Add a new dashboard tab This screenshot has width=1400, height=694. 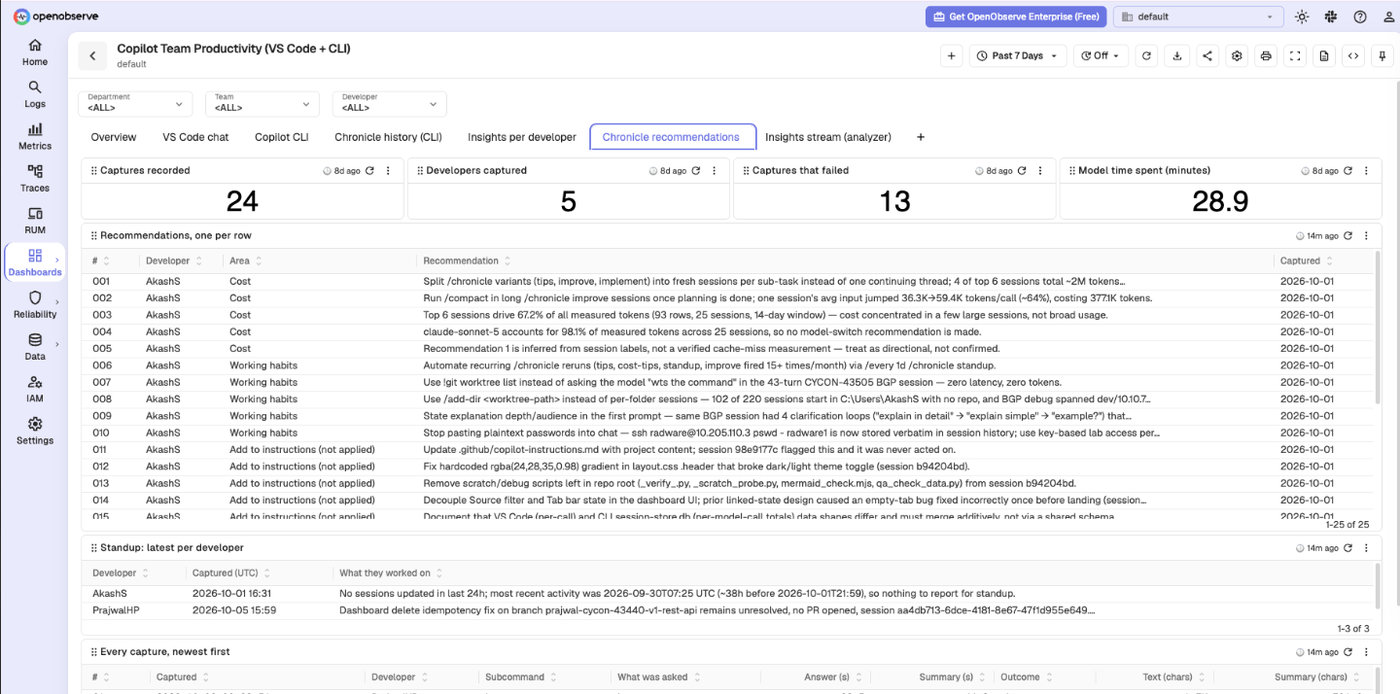(921, 137)
